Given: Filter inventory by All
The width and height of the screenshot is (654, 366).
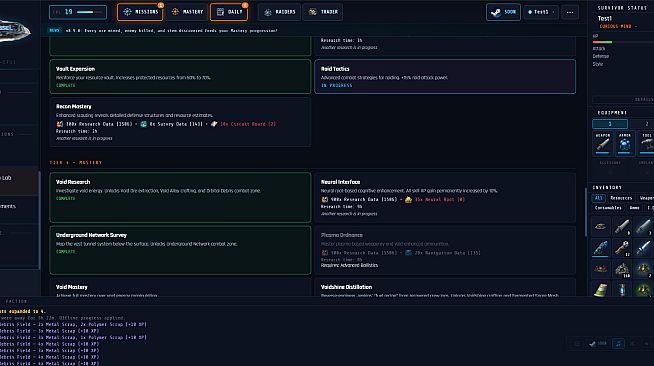Looking at the screenshot, I should [x=599, y=198].
